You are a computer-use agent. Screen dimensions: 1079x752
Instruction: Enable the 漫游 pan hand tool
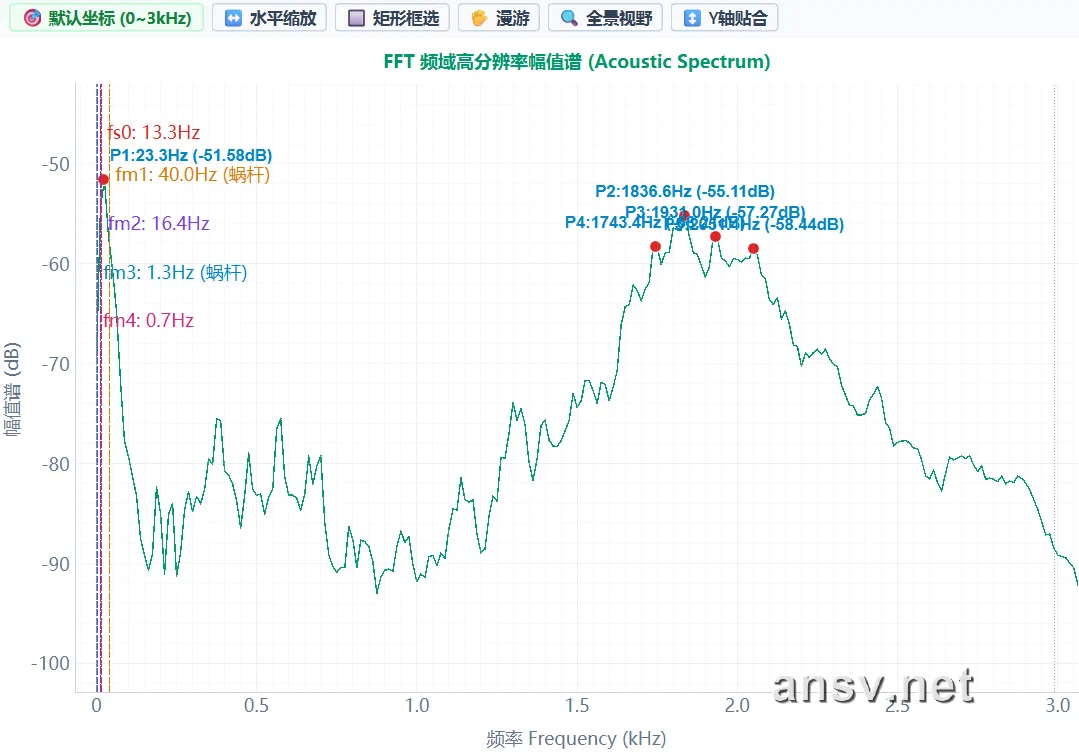(500, 18)
